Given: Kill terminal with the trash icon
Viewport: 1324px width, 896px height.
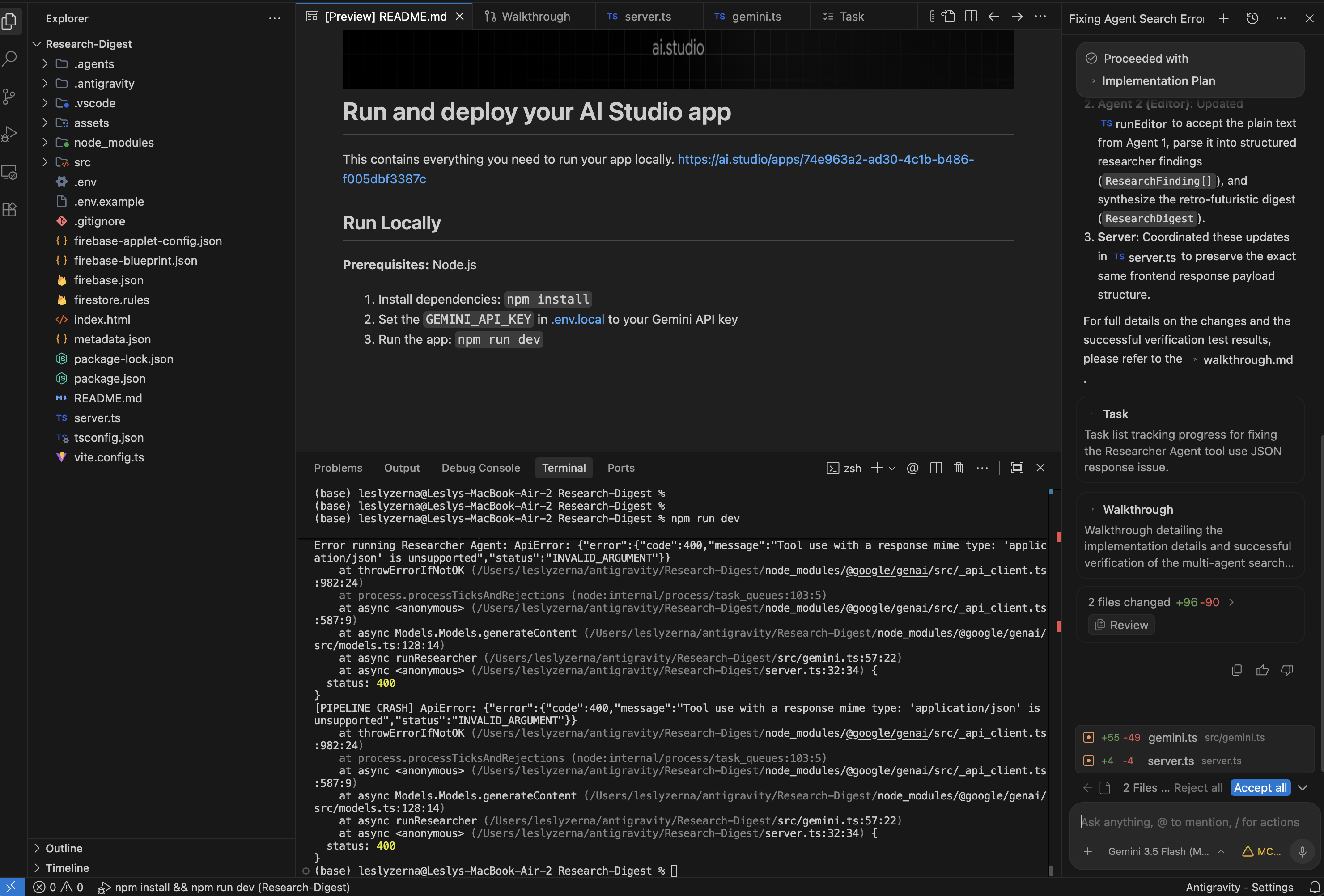Looking at the screenshot, I should (x=958, y=468).
